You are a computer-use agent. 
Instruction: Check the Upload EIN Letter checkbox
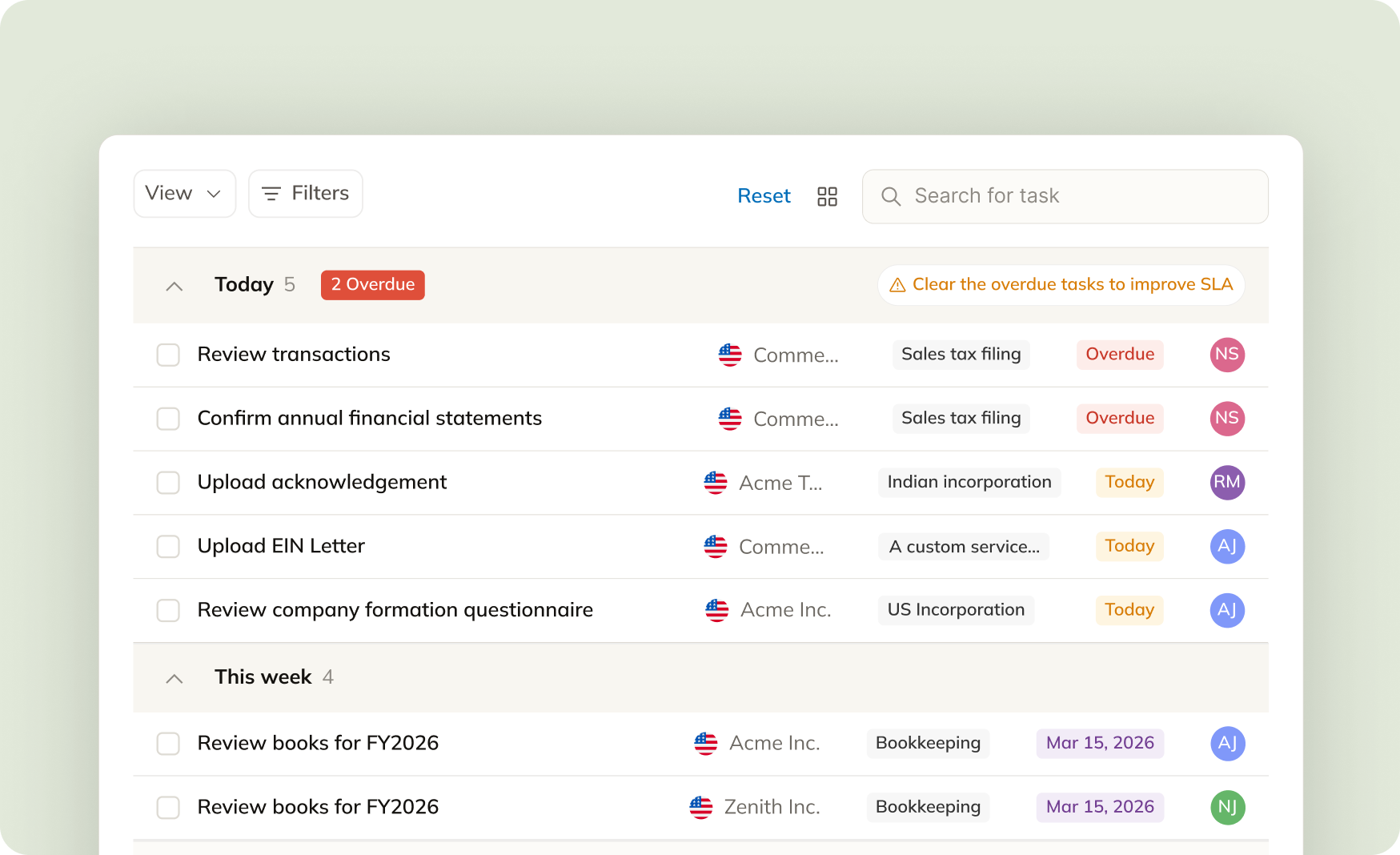(x=168, y=547)
